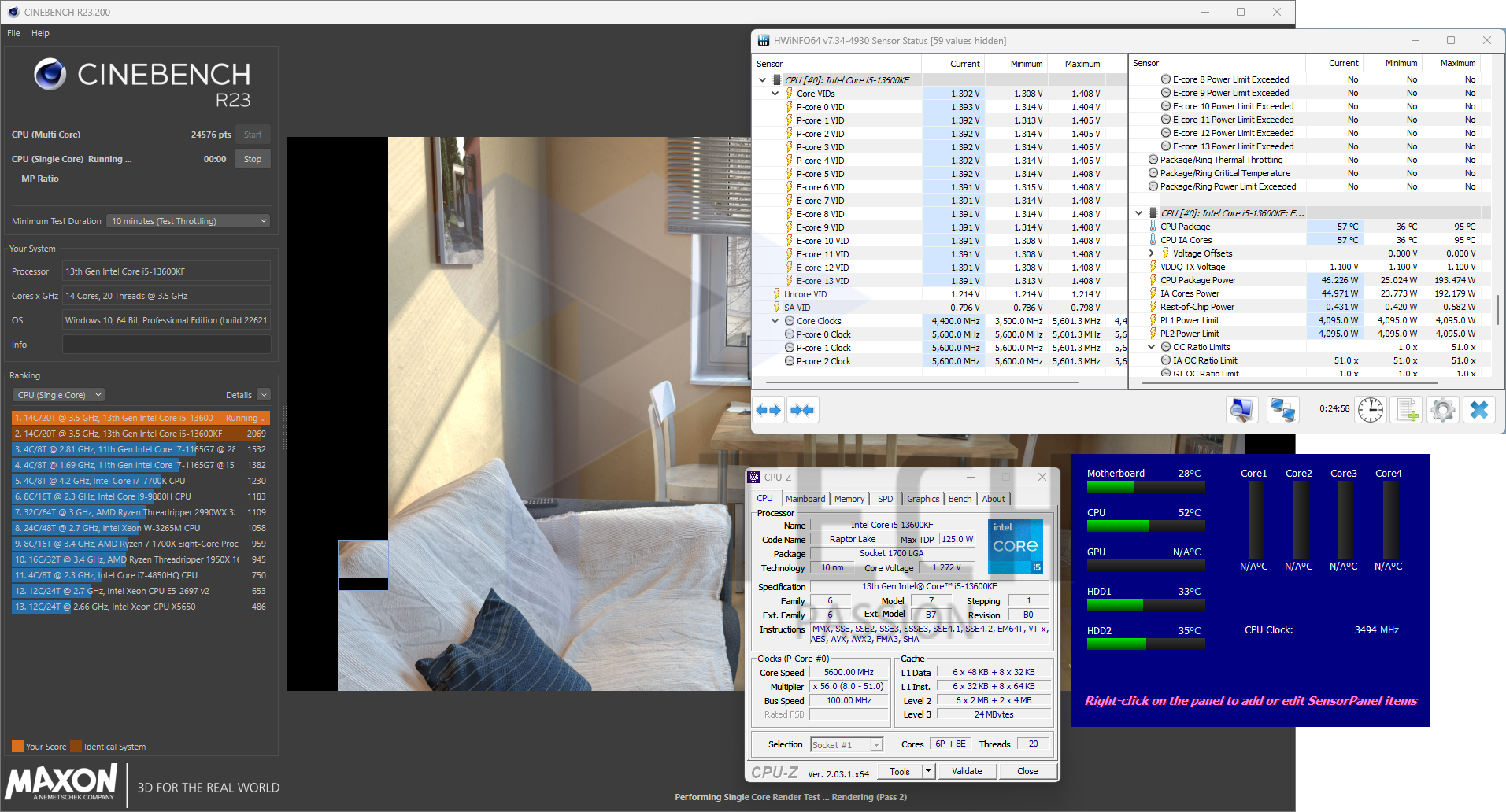Click the Intel Core i5 logo in CPU-Z

pyautogui.click(x=1016, y=545)
